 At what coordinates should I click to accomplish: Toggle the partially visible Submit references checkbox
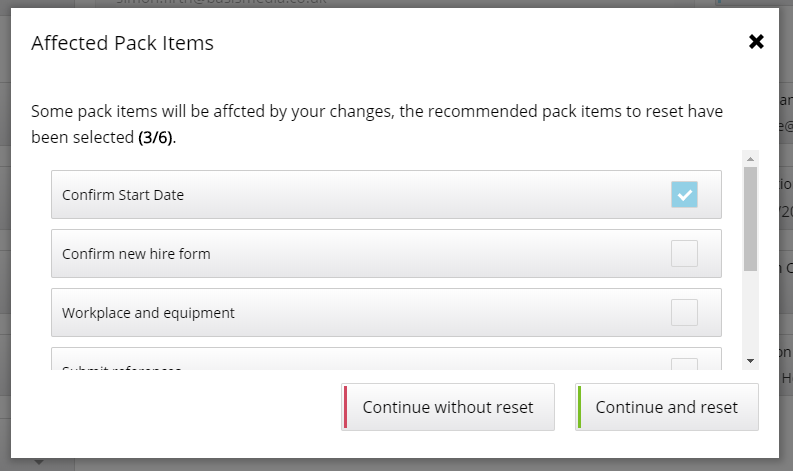point(684,366)
